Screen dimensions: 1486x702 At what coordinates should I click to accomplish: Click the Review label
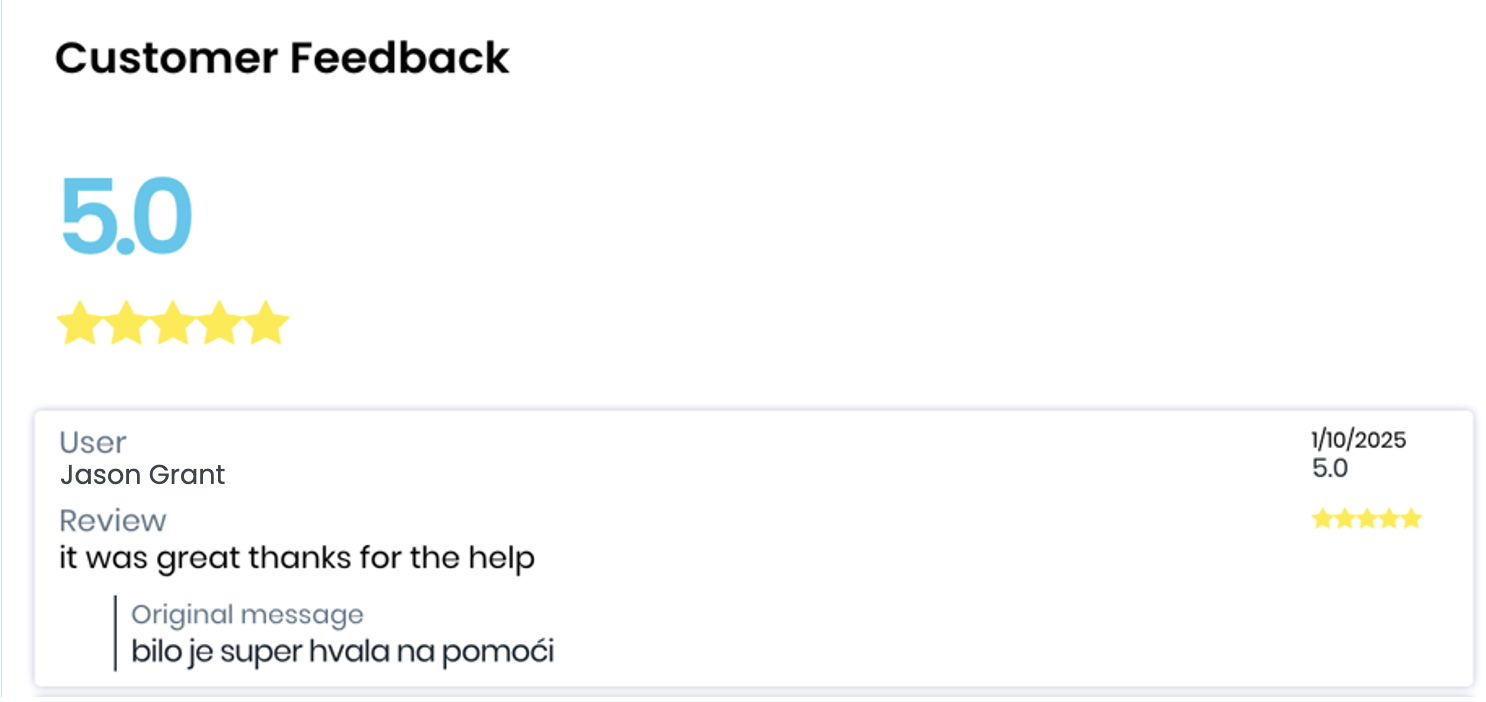point(113,520)
